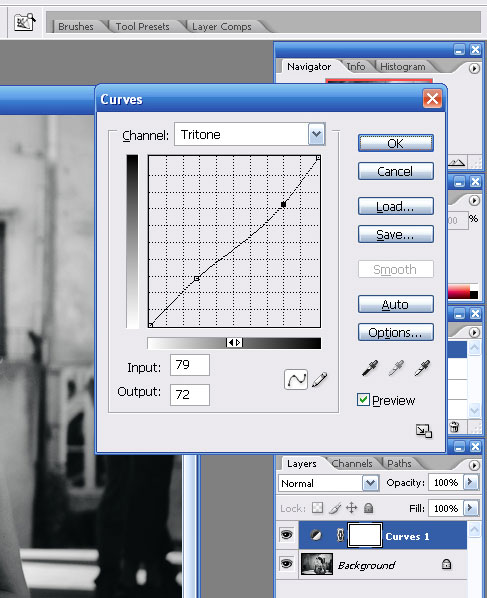This screenshot has height=598, width=487.
Task: Click the Cancel button
Action: (395, 171)
